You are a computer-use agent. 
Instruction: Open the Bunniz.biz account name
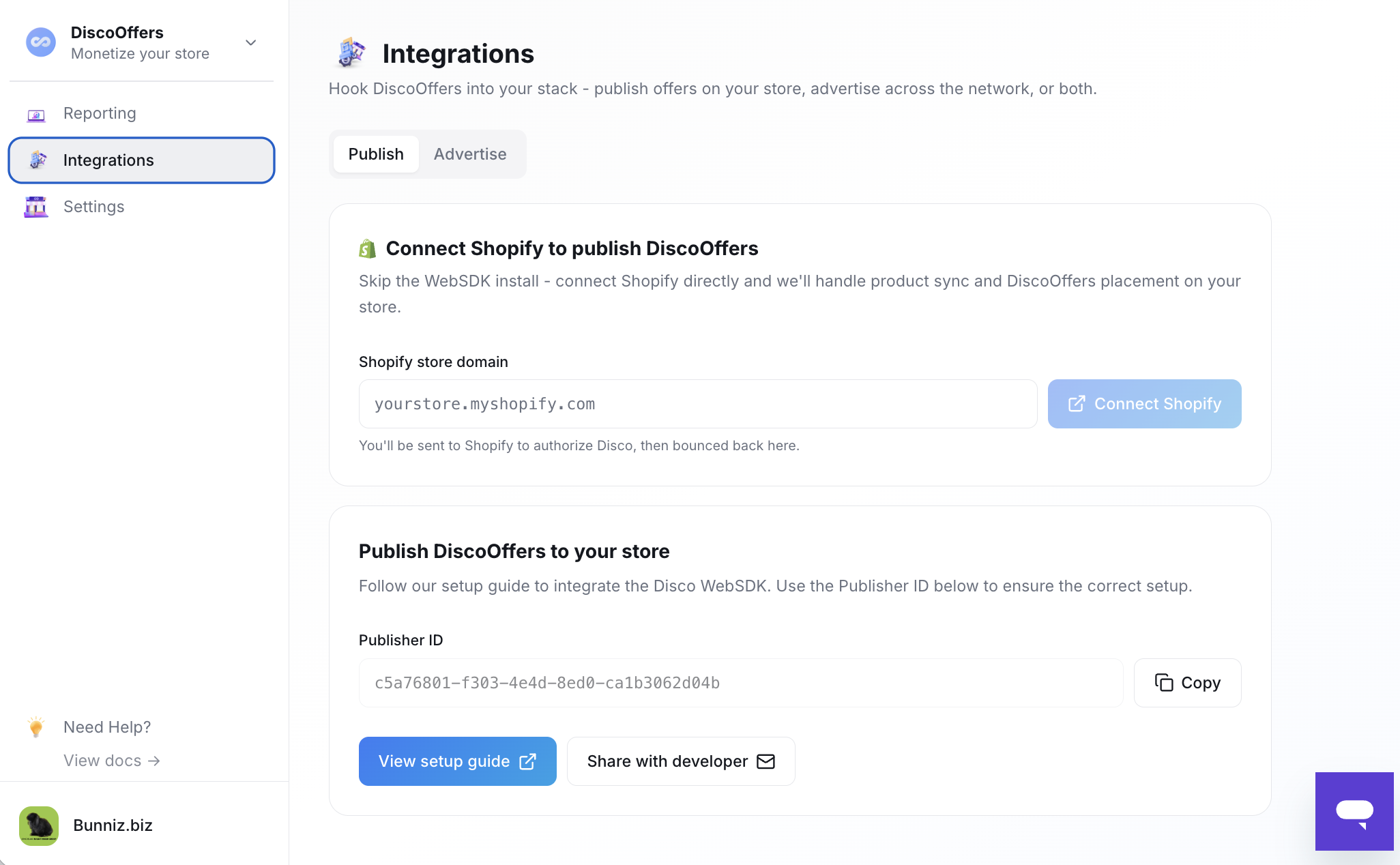pyautogui.click(x=113, y=825)
